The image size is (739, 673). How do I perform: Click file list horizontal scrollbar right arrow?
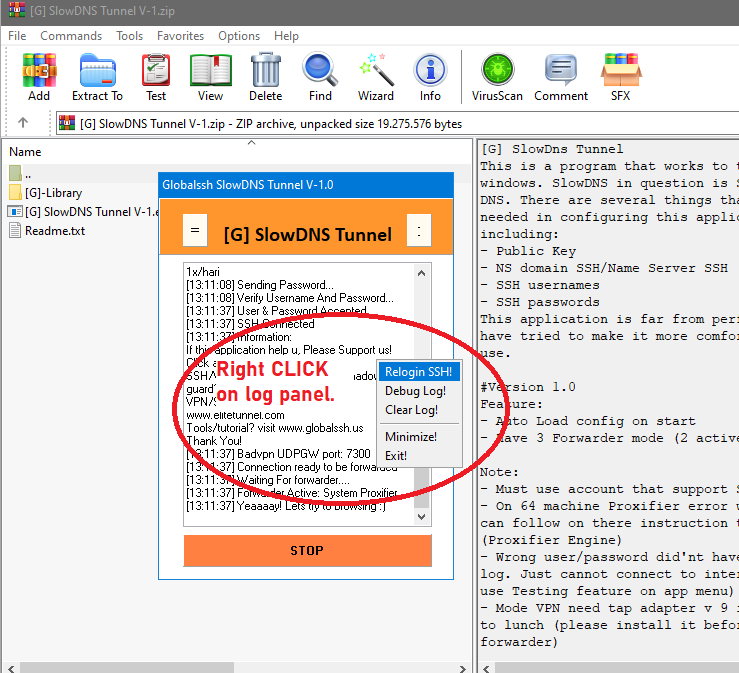coord(463,668)
